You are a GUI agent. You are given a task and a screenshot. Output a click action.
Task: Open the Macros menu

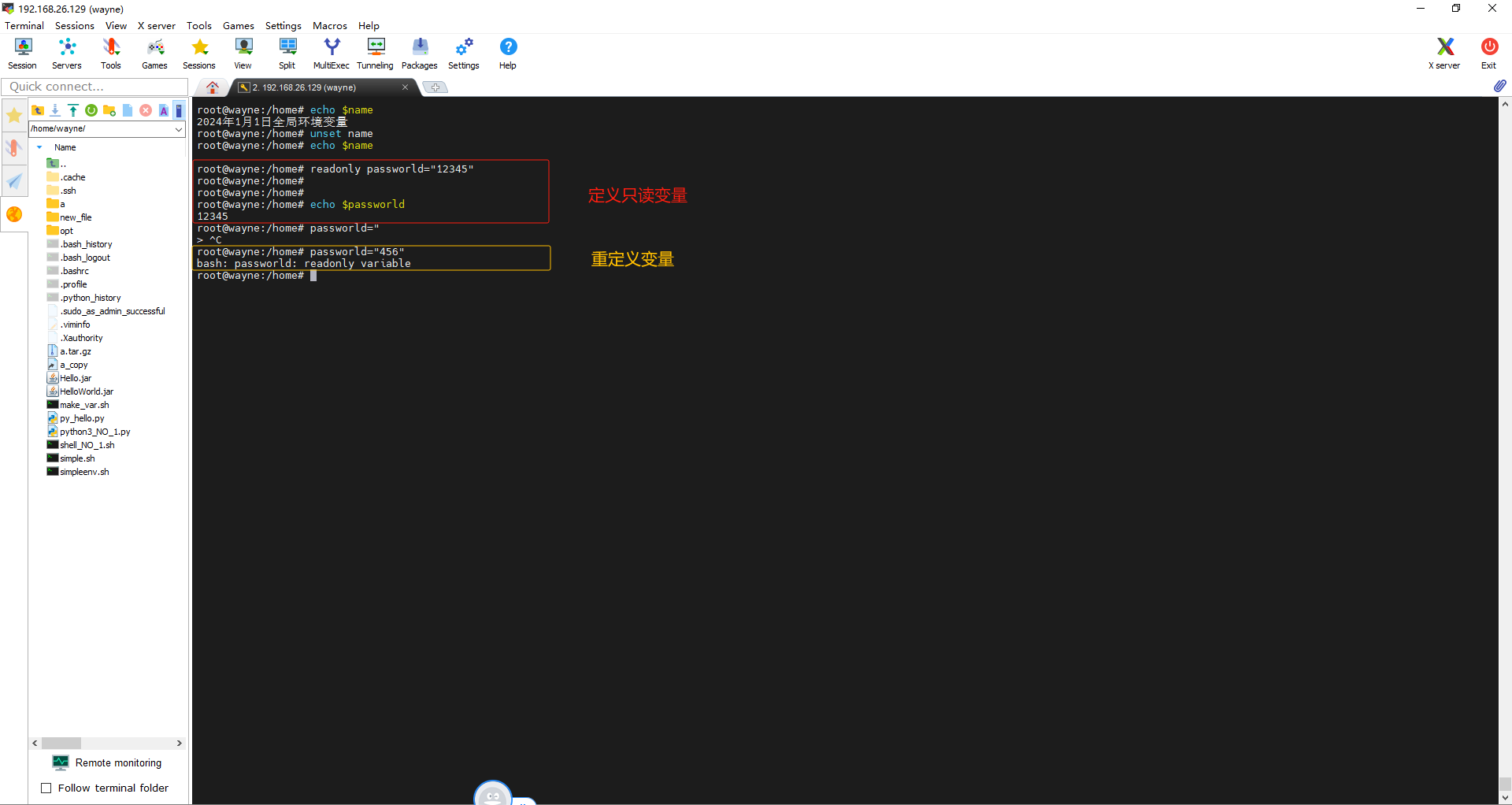pyautogui.click(x=330, y=25)
